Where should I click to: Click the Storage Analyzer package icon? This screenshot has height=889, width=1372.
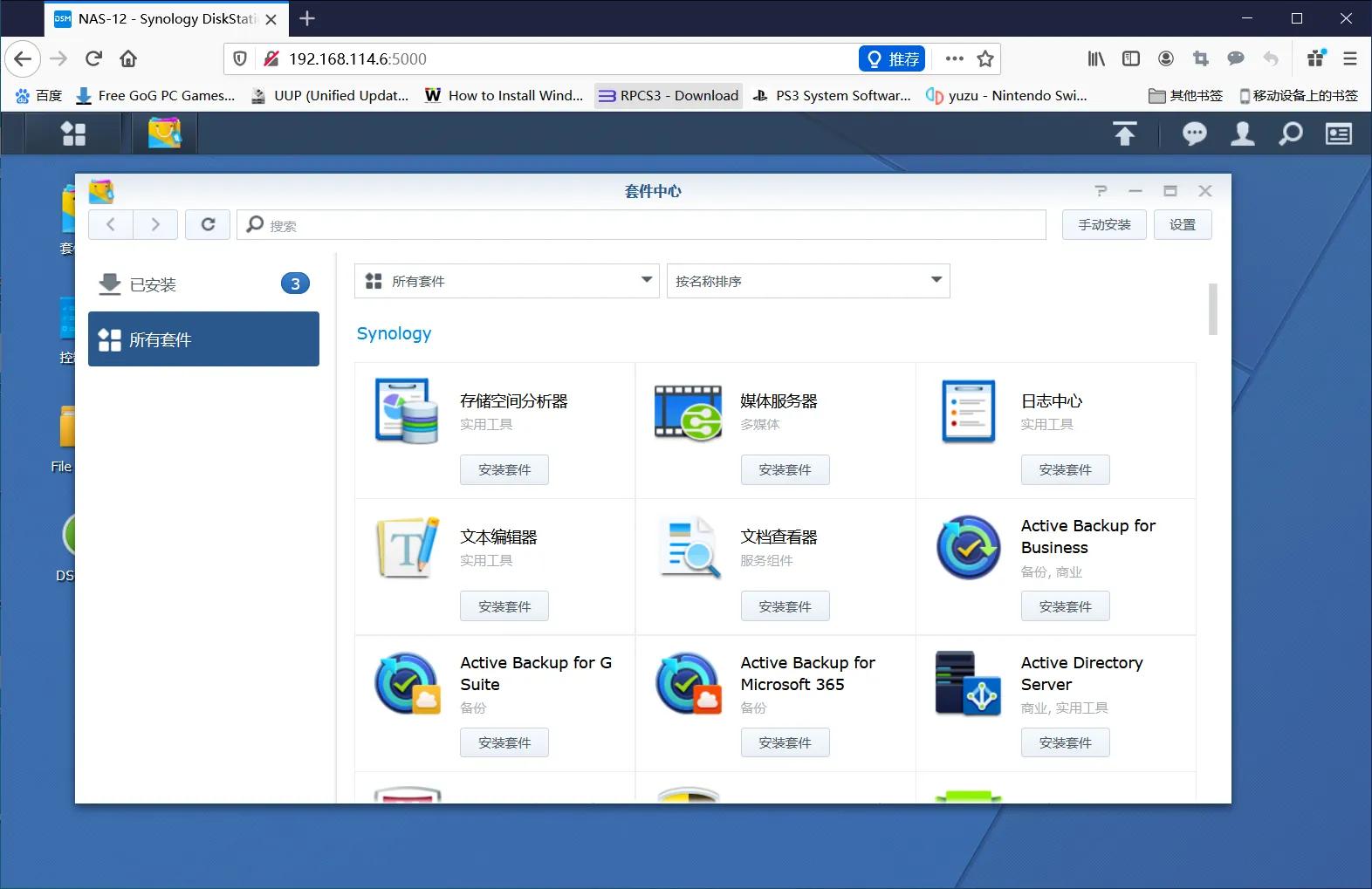tap(407, 411)
